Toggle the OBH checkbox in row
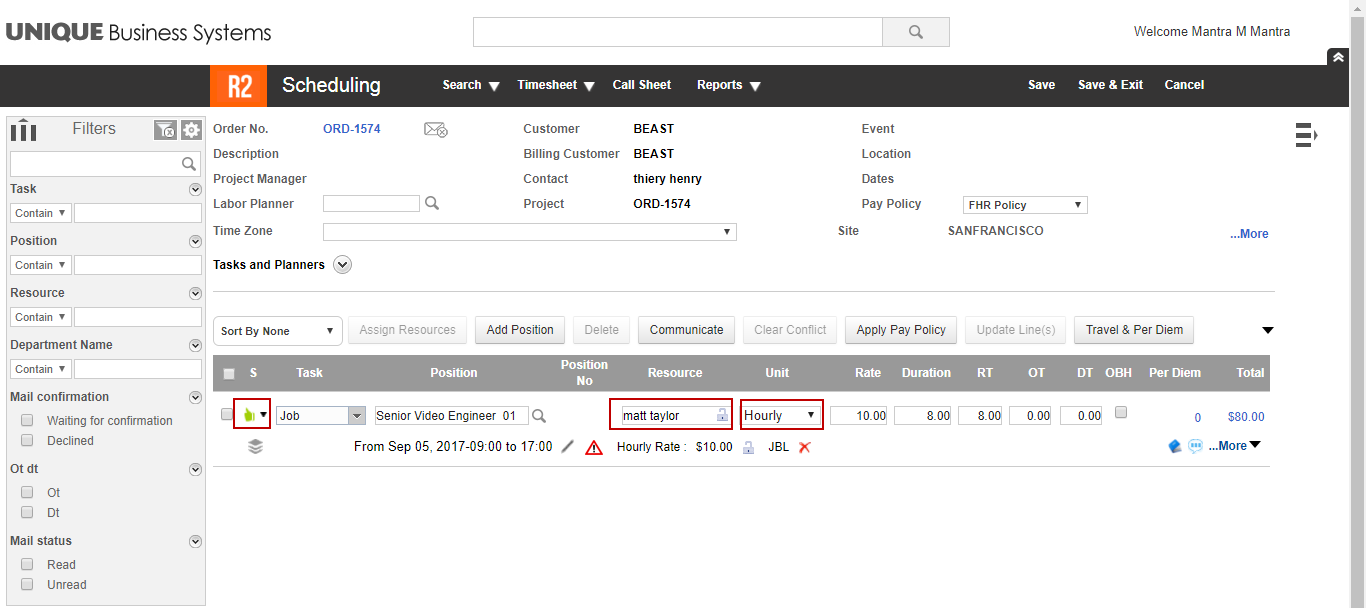This screenshot has height=608, width=1366. tap(1121, 412)
